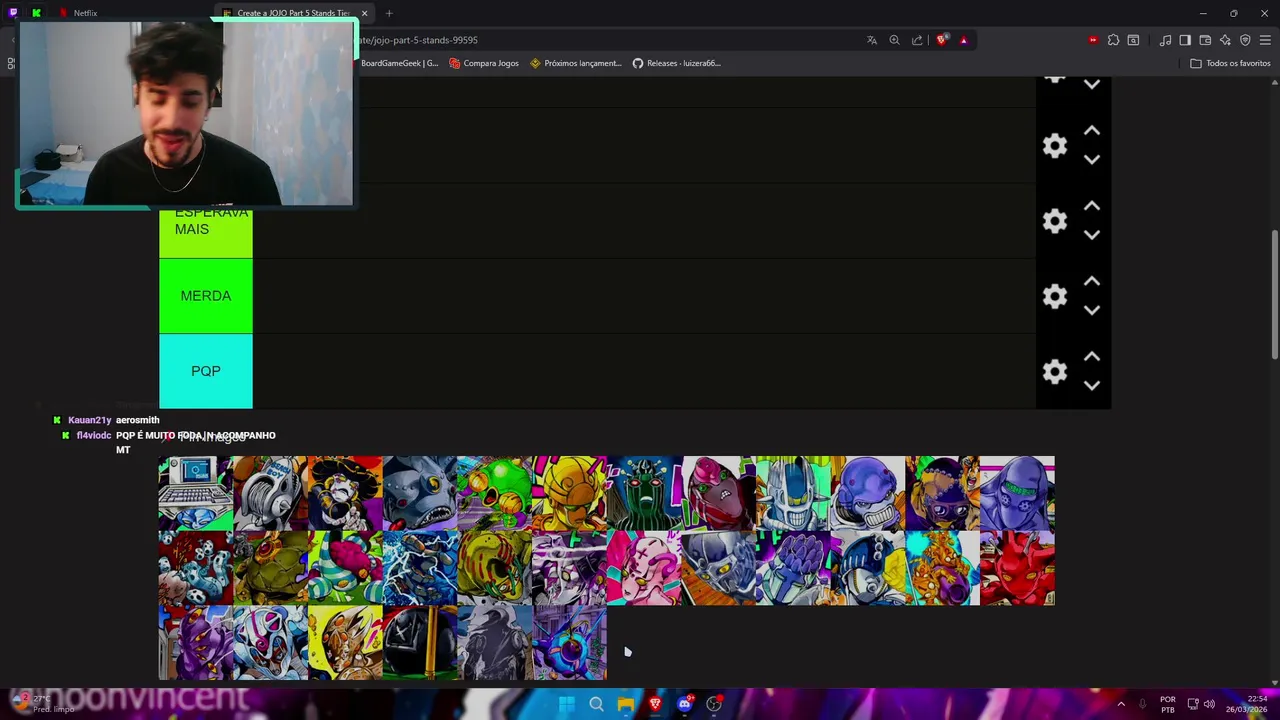Open the browser hamburger menu
The height and width of the screenshot is (720, 1280).
1265,40
